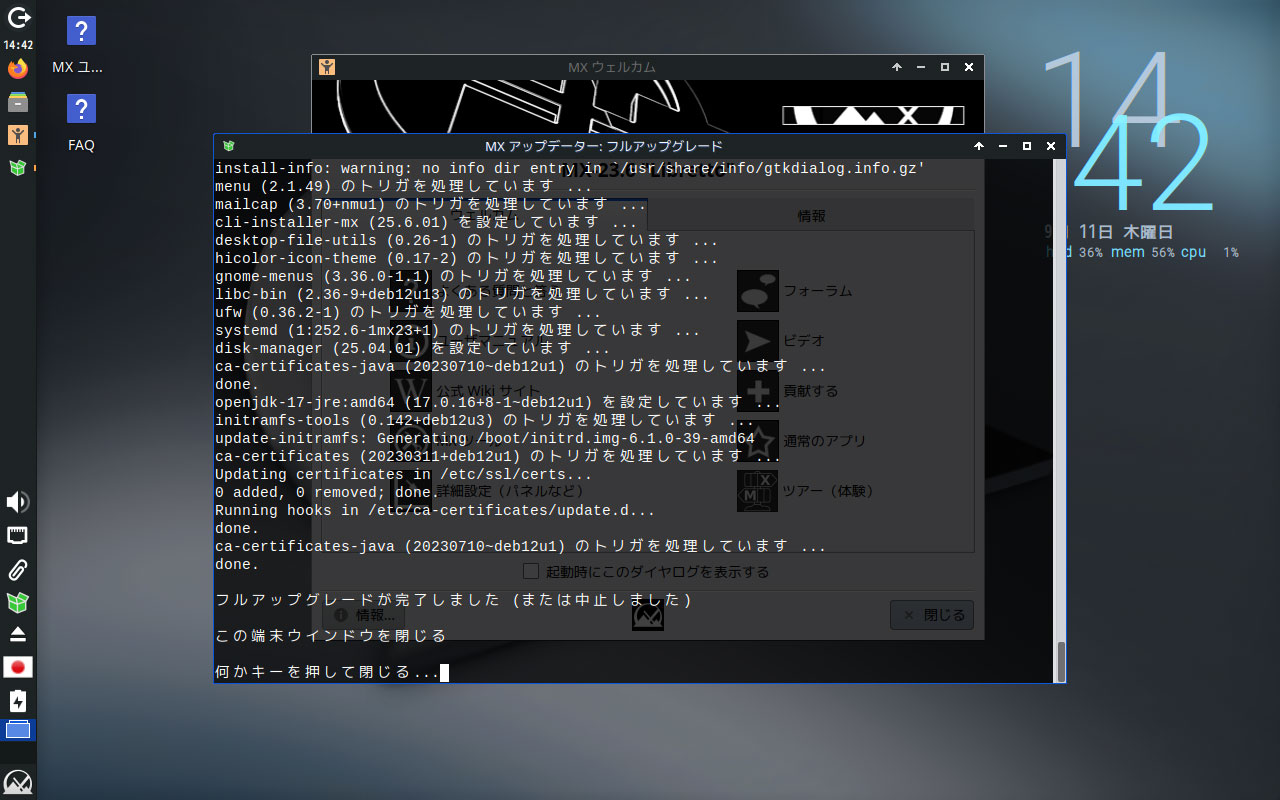Click 'gnome-menus (3.36.0-1.1)' terminal line
This screenshot has width=1280, height=800.
[x=453, y=276]
